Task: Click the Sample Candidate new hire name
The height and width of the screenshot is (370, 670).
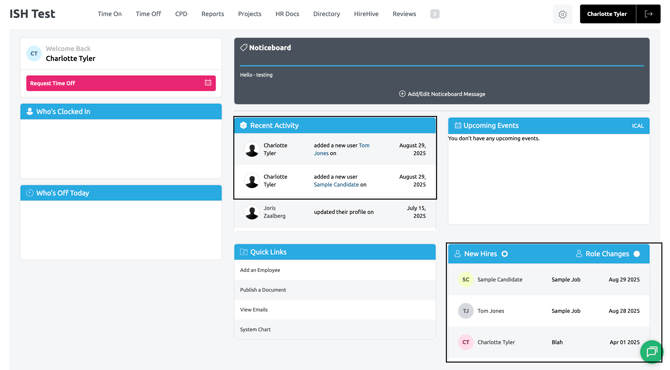Action: point(500,279)
